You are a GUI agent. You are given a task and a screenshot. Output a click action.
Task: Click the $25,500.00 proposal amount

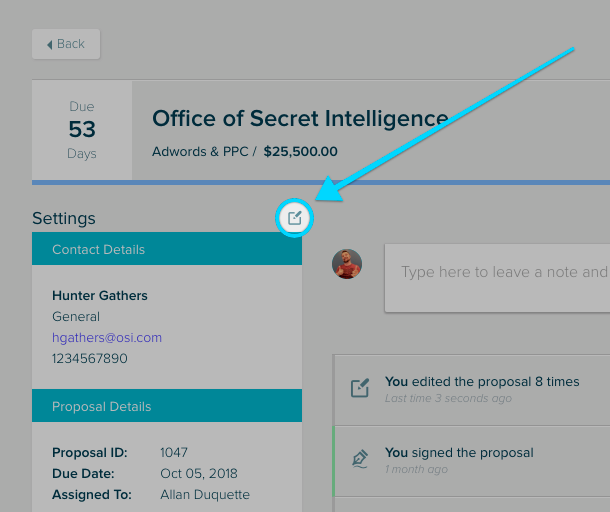click(301, 152)
